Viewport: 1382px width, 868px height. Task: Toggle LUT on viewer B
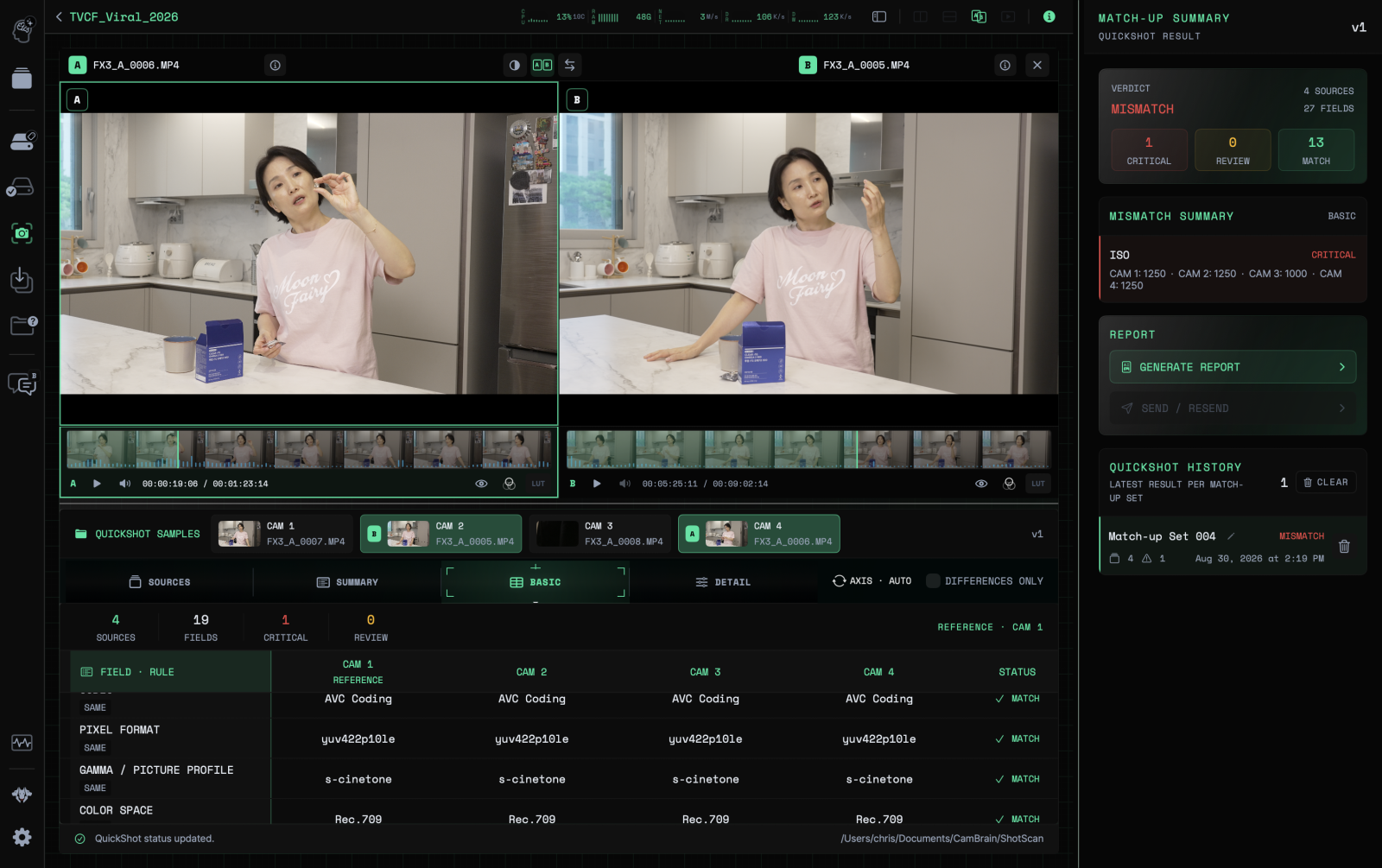pyautogui.click(x=1038, y=484)
